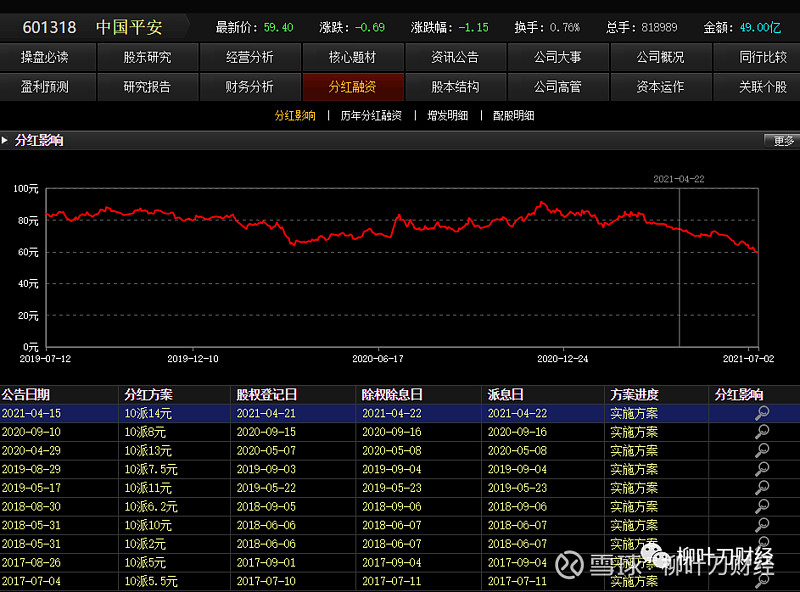
Task: Select the 分红影响 sub-link
Action: coord(295,116)
